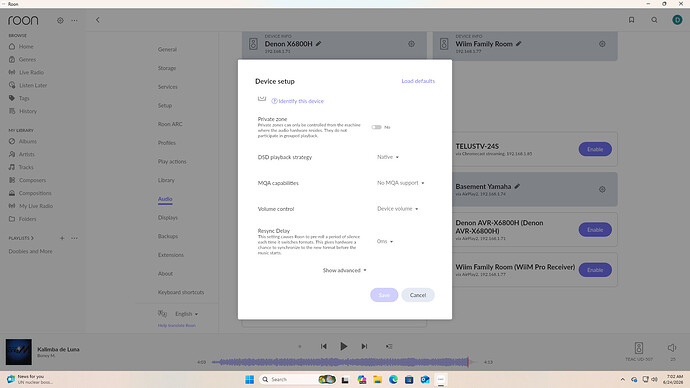The height and width of the screenshot is (388, 690).
Task: Skip to next track
Action: (x=364, y=346)
